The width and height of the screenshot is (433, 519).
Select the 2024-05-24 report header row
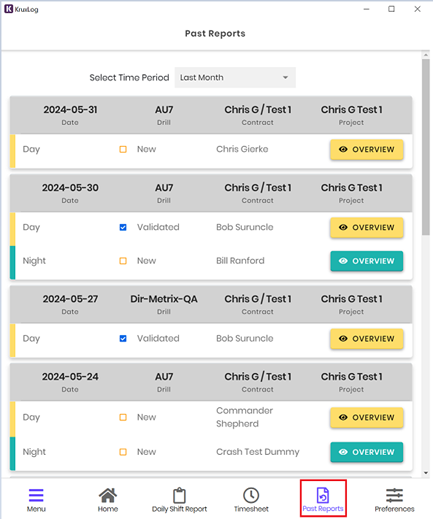(x=211, y=382)
